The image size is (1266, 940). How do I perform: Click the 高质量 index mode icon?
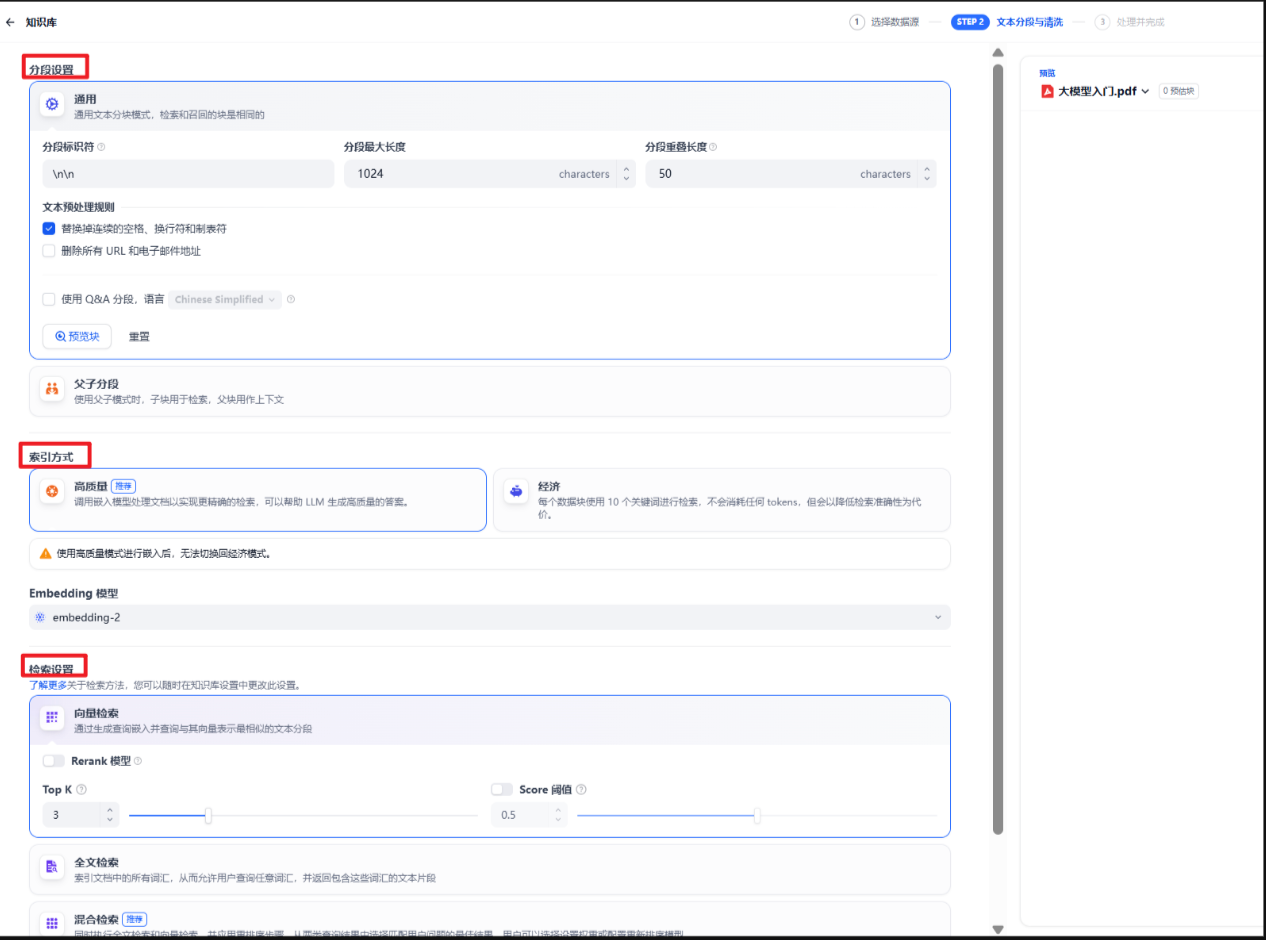pos(52,491)
